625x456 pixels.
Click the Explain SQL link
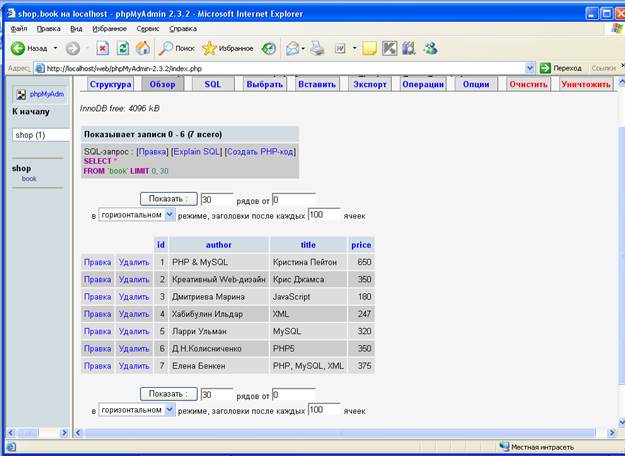click(197, 152)
